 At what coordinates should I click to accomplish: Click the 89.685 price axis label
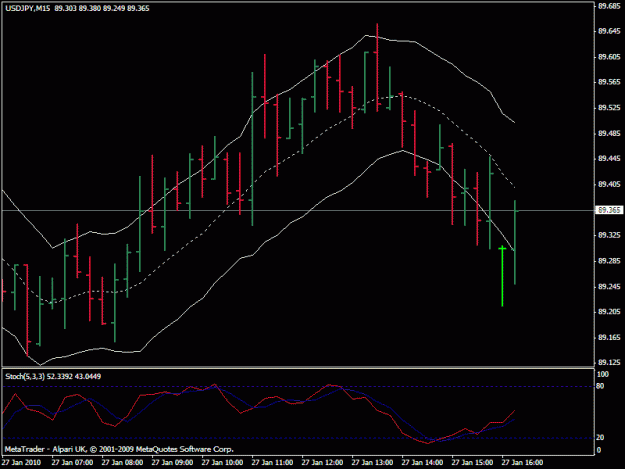(x=609, y=6)
